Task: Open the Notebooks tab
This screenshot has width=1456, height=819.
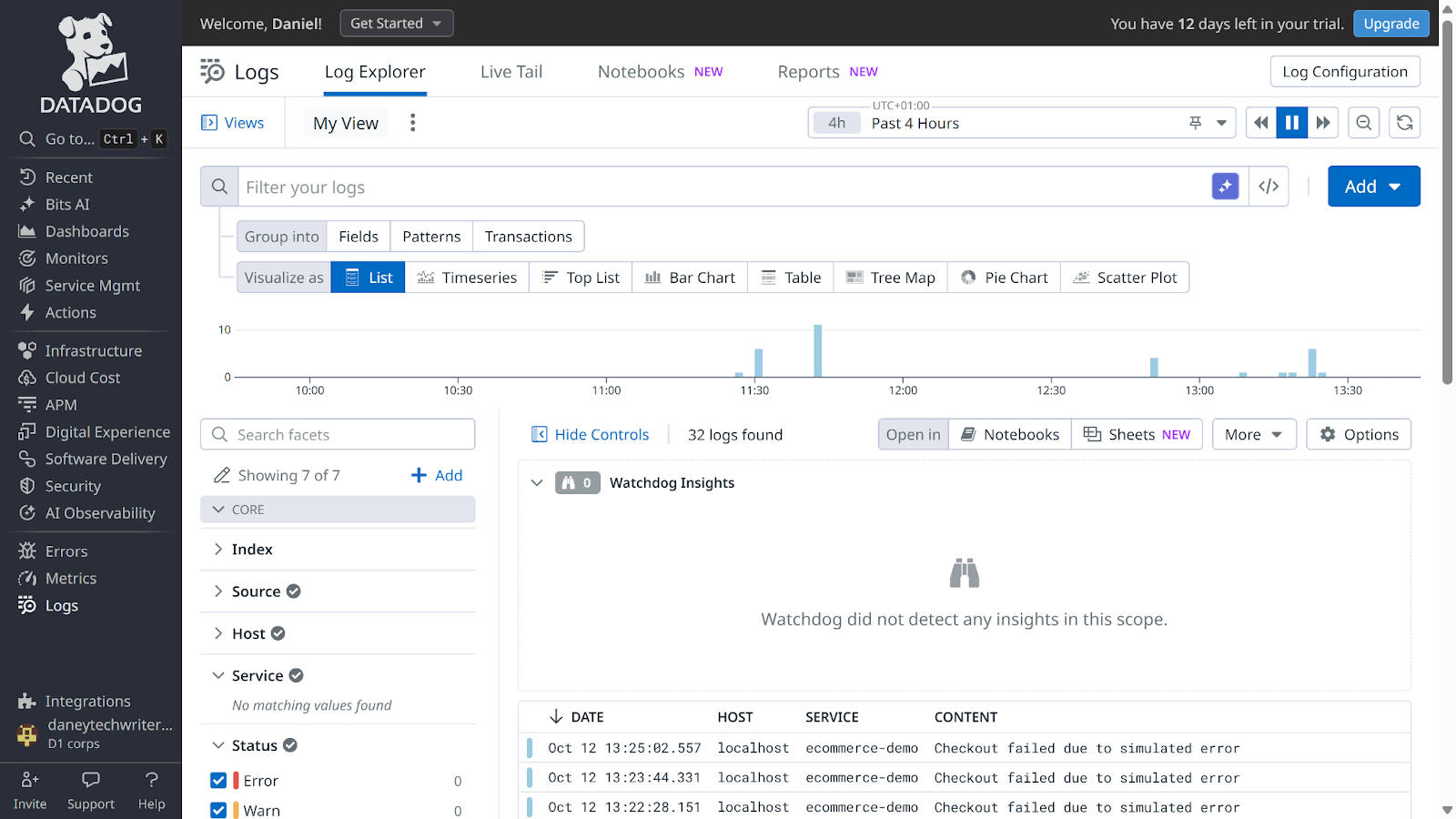Action: pyautogui.click(x=660, y=72)
